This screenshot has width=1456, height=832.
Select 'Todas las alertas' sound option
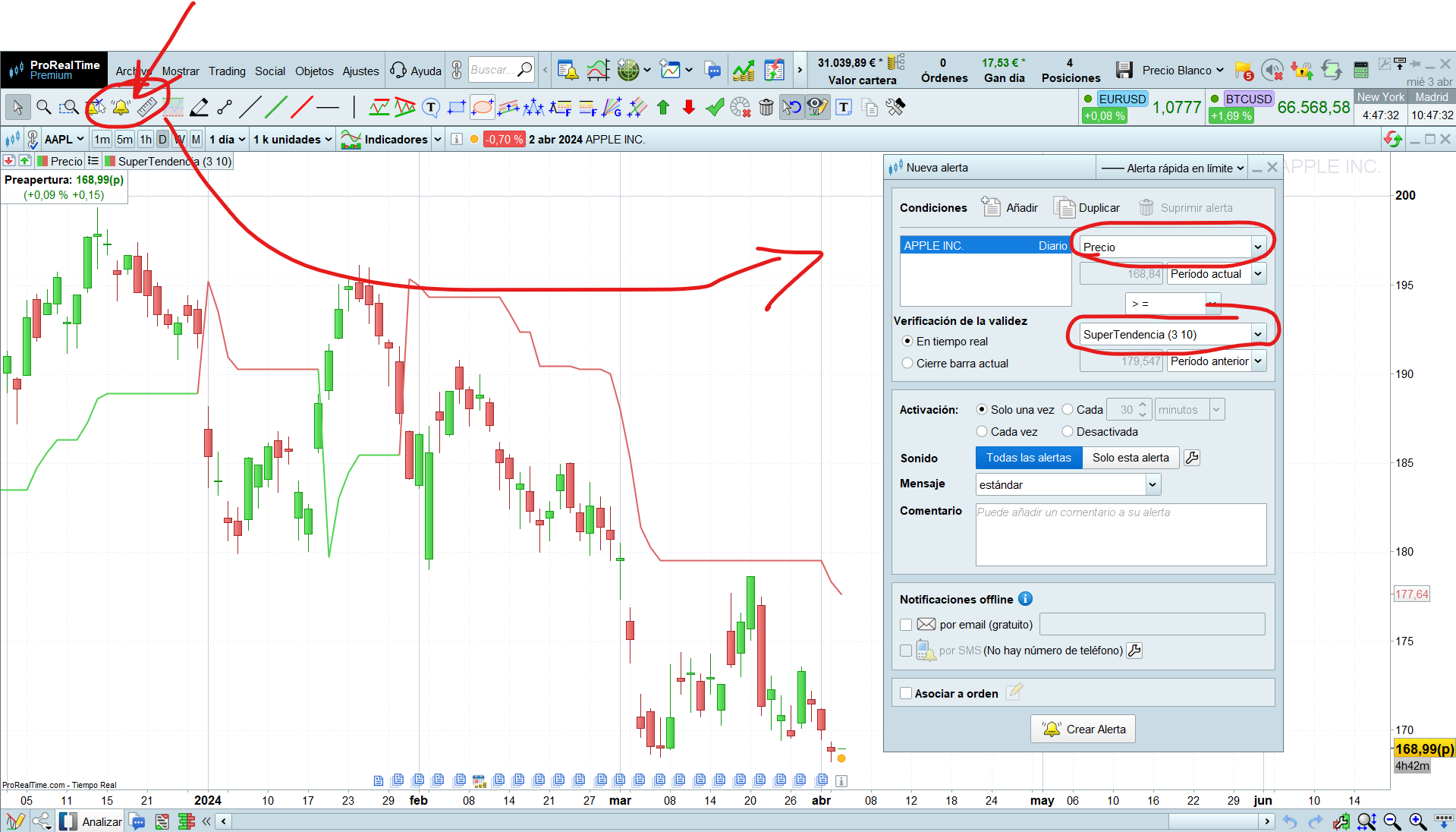[x=1028, y=458]
